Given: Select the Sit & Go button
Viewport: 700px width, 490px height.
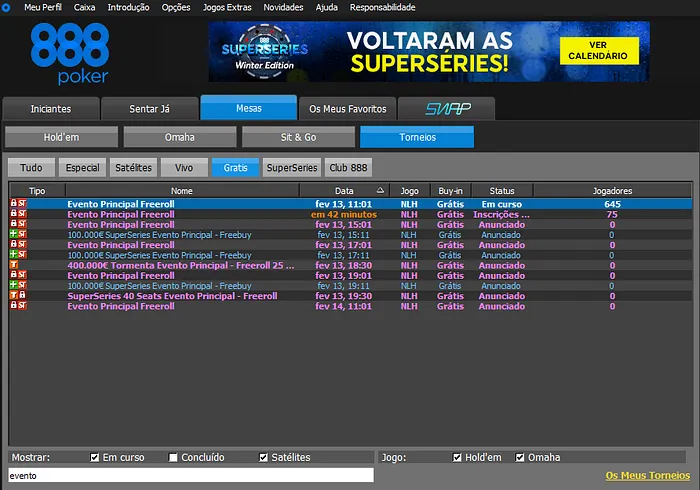Looking at the screenshot, I should 298,137.
